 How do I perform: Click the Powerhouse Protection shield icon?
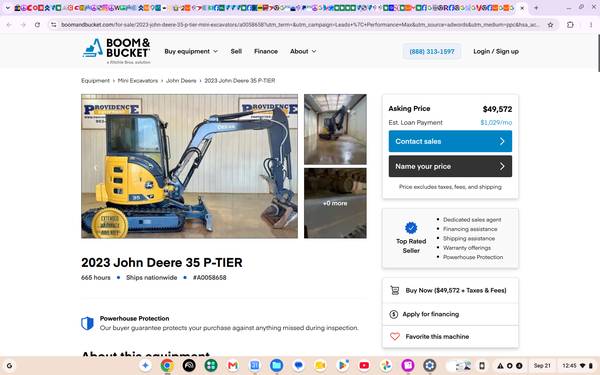click(87, 323)
